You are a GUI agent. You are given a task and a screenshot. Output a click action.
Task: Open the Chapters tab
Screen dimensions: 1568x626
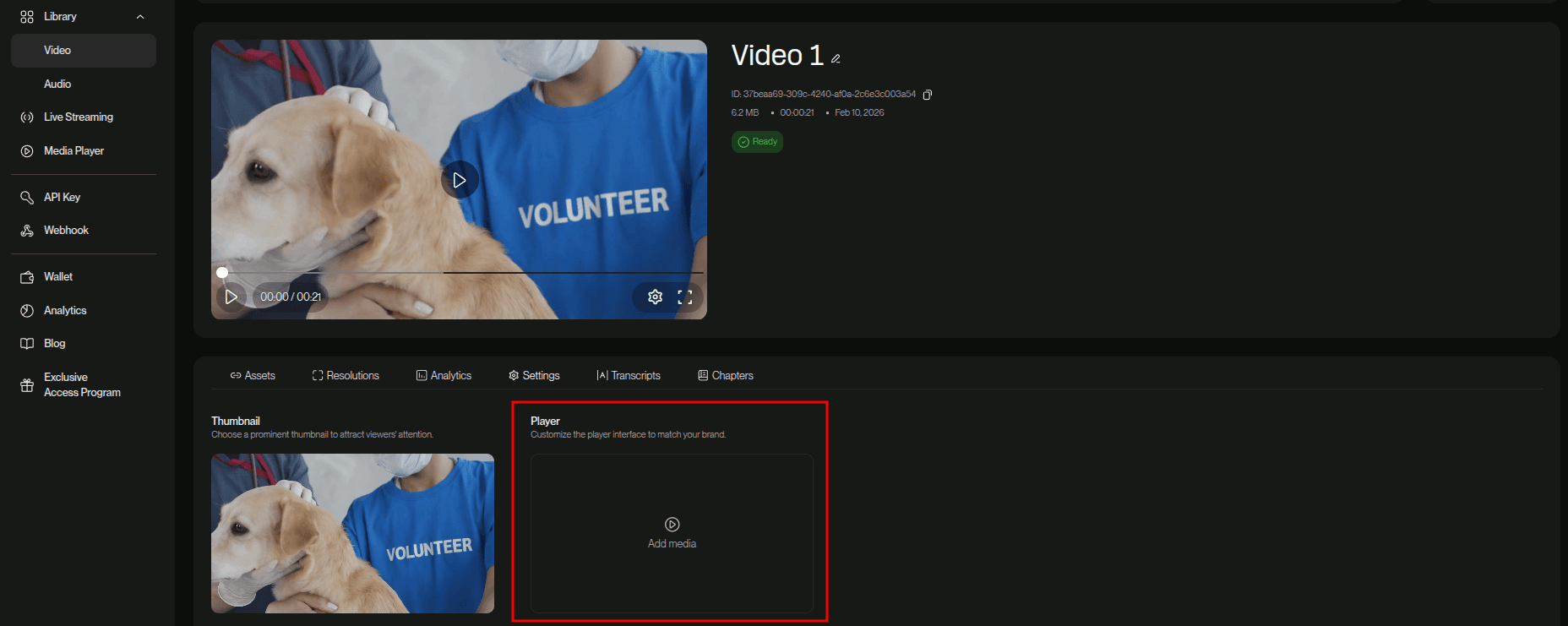point(725,376)
